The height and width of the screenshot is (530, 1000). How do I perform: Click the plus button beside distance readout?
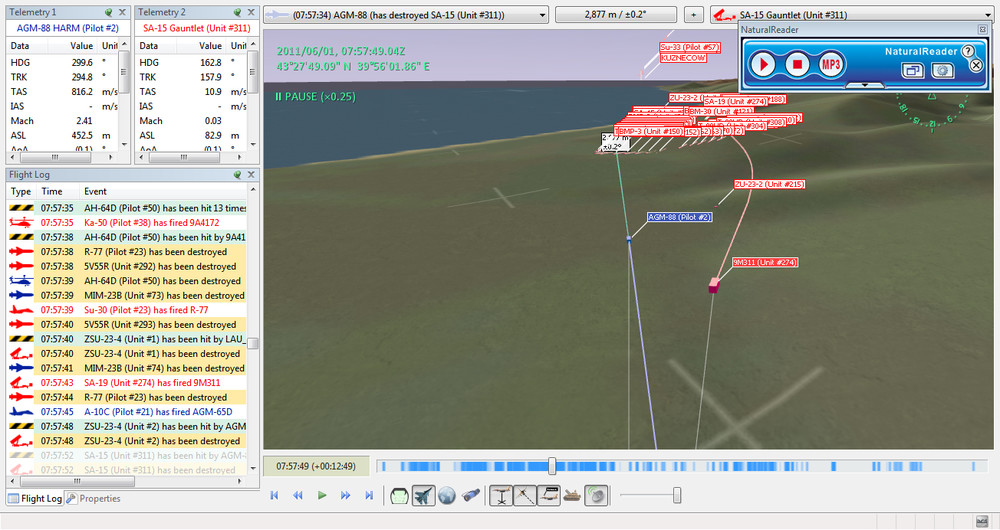693,15
